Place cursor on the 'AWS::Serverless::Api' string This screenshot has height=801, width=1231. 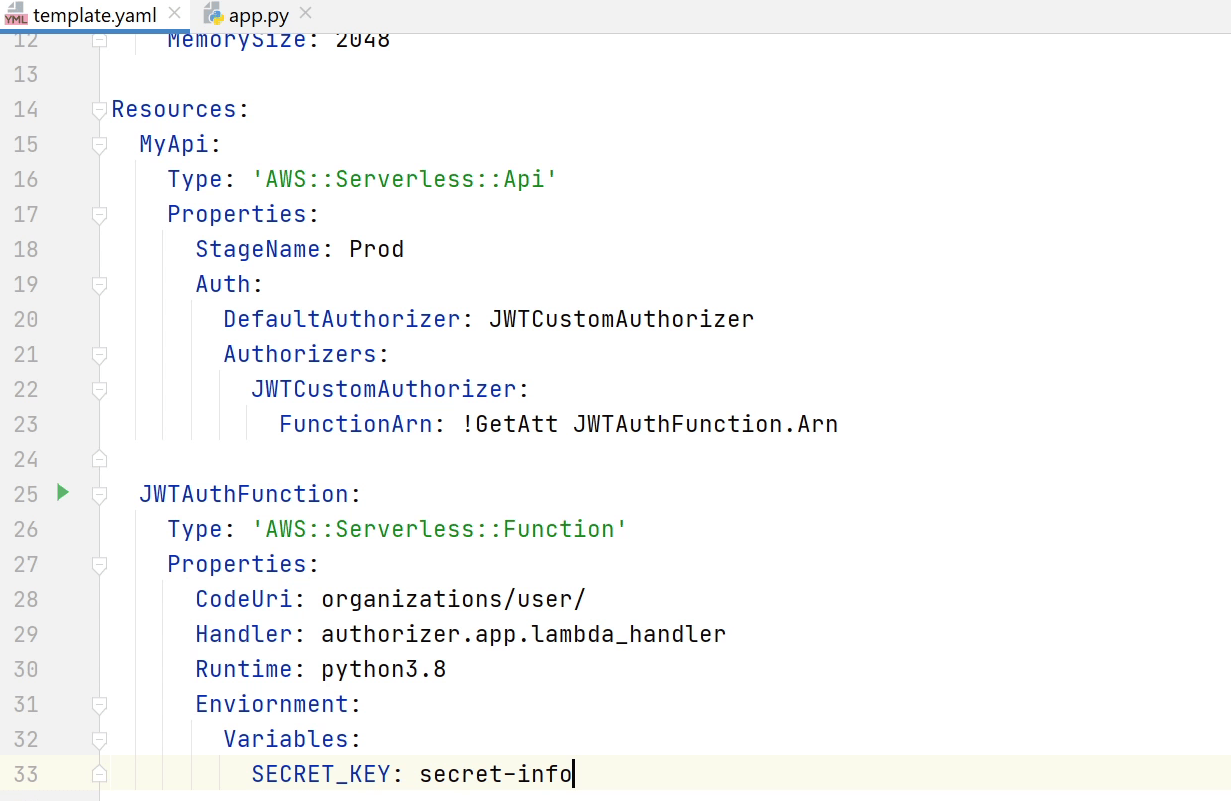(x=404, y=179)
